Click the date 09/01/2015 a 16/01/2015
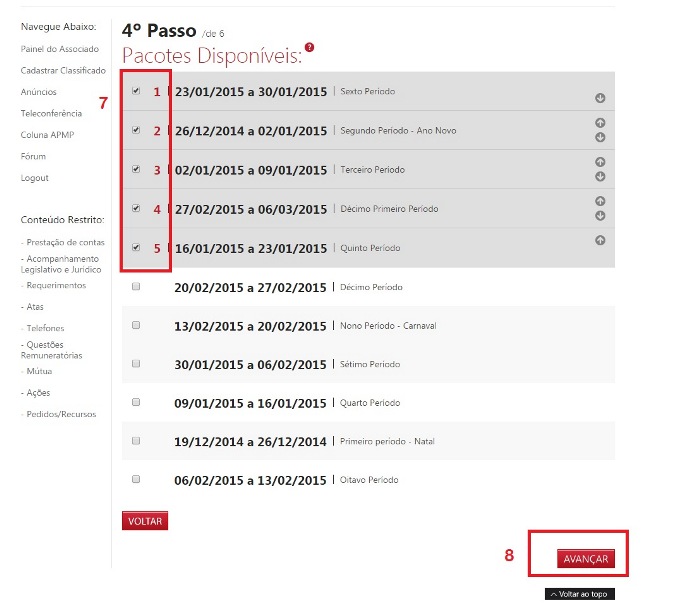700x604 pixels. pos(250,404)
